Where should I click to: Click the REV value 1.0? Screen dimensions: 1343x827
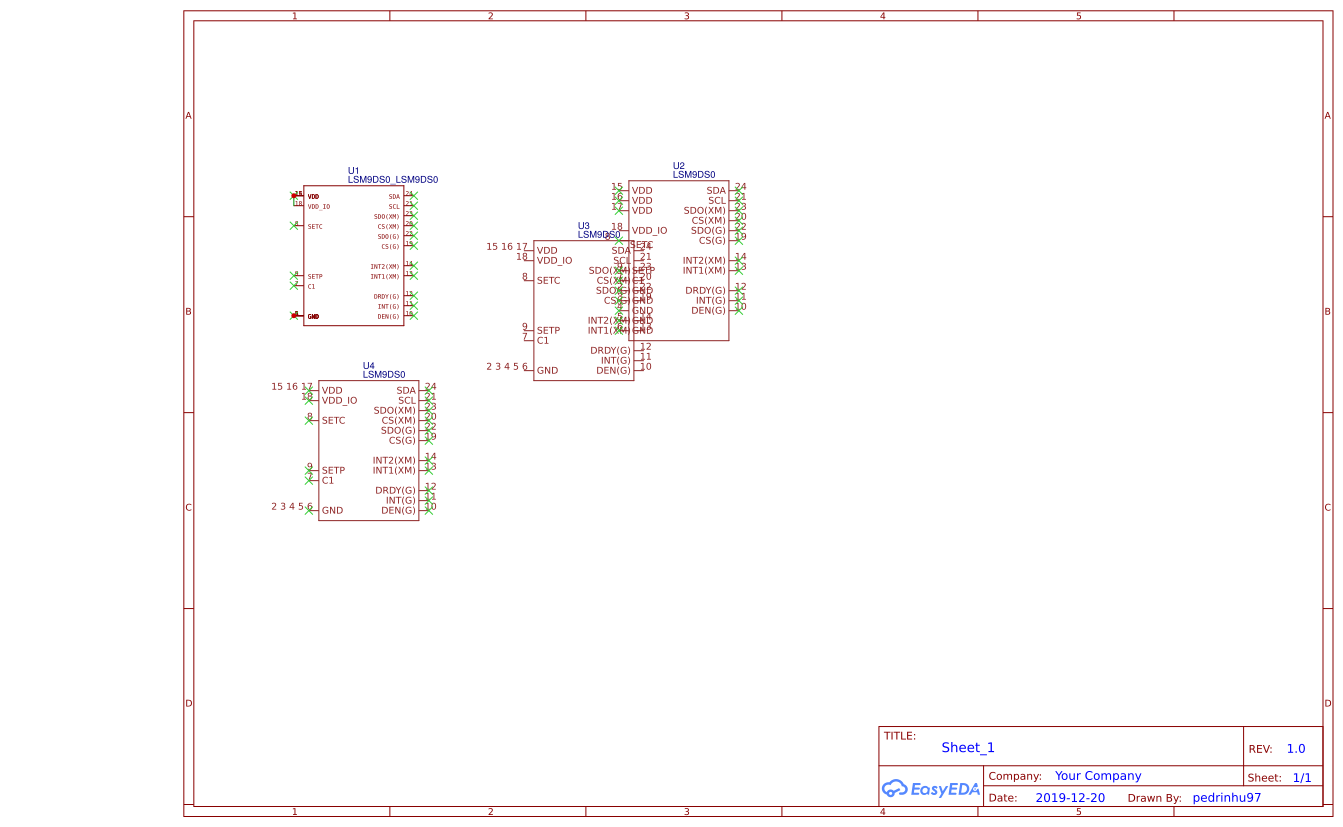[x=1295, y=749]
